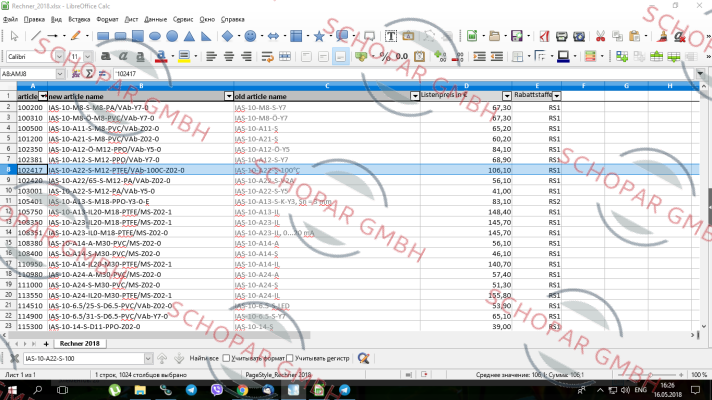The height and width of the screenshot is (400, 712).
Task: Toggle 'Учитывать регистр' checkbox
Action: pyautogui.click(x=290, y=358)
